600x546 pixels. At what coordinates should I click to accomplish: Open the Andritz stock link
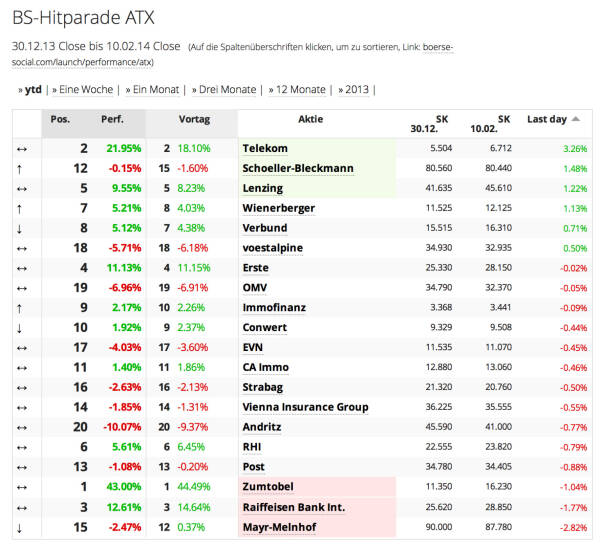(262, 427)
